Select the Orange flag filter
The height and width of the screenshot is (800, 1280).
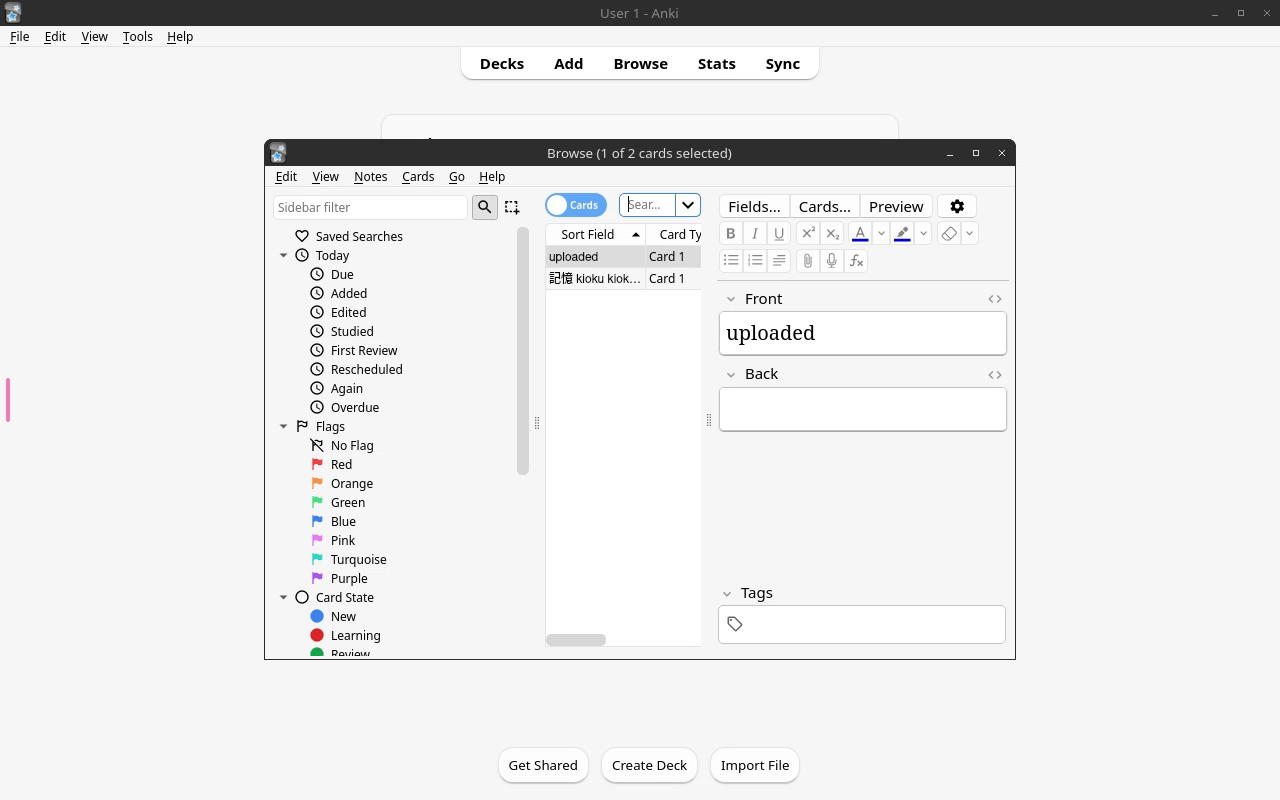[352, 483]
